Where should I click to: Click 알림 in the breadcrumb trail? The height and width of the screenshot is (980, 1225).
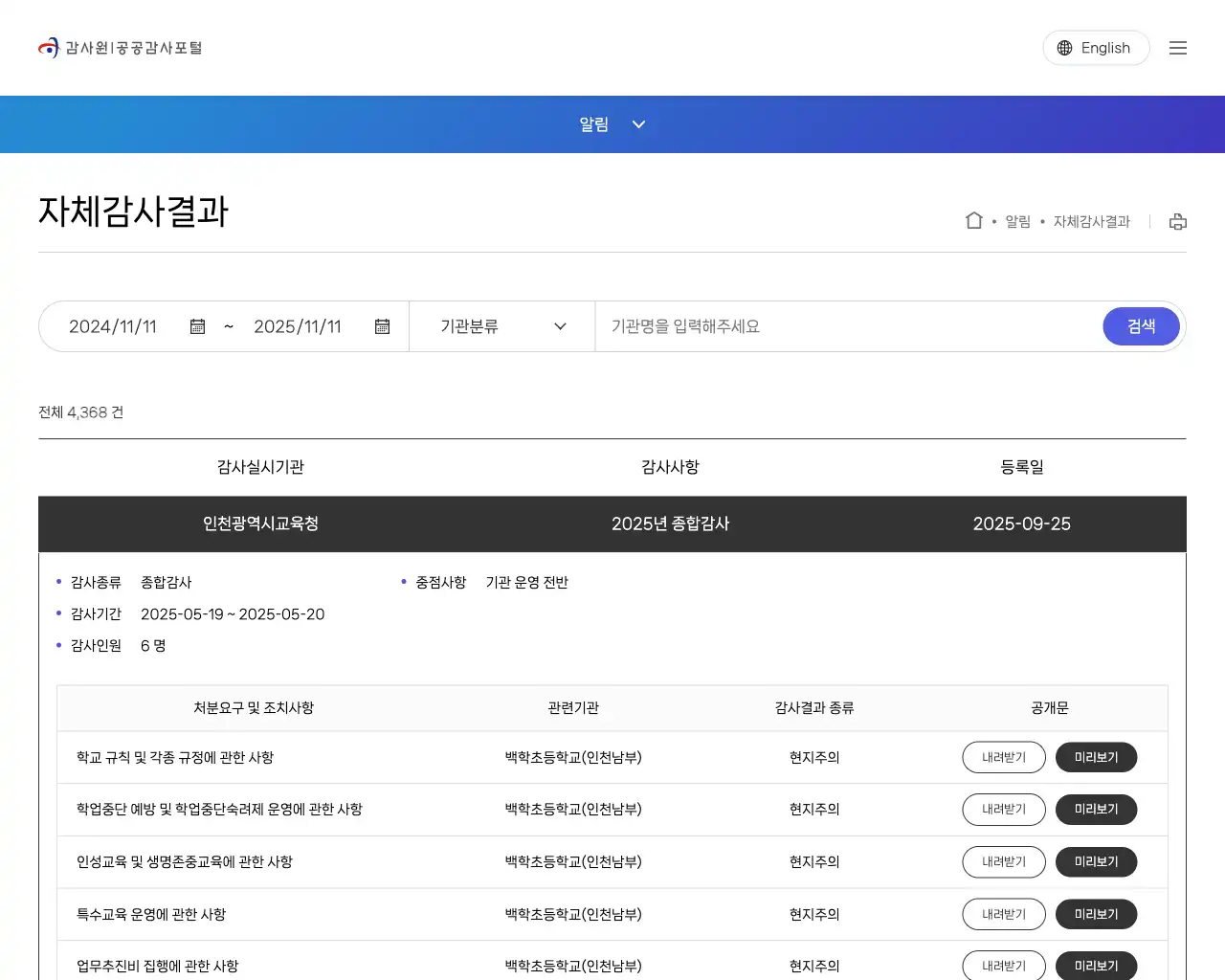point(1017,221)
